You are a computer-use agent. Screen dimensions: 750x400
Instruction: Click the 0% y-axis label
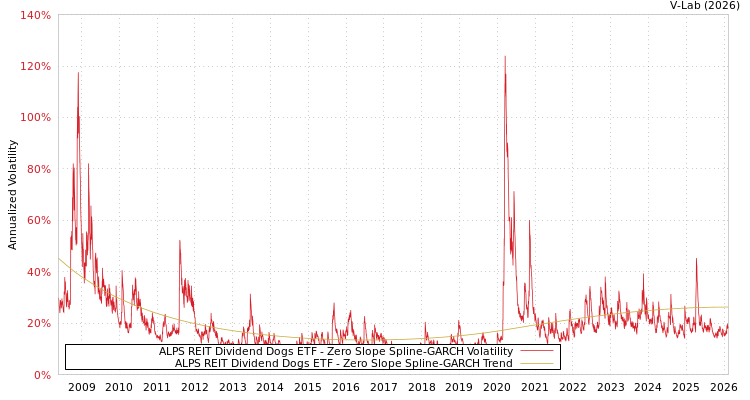(x=42, y=375)
